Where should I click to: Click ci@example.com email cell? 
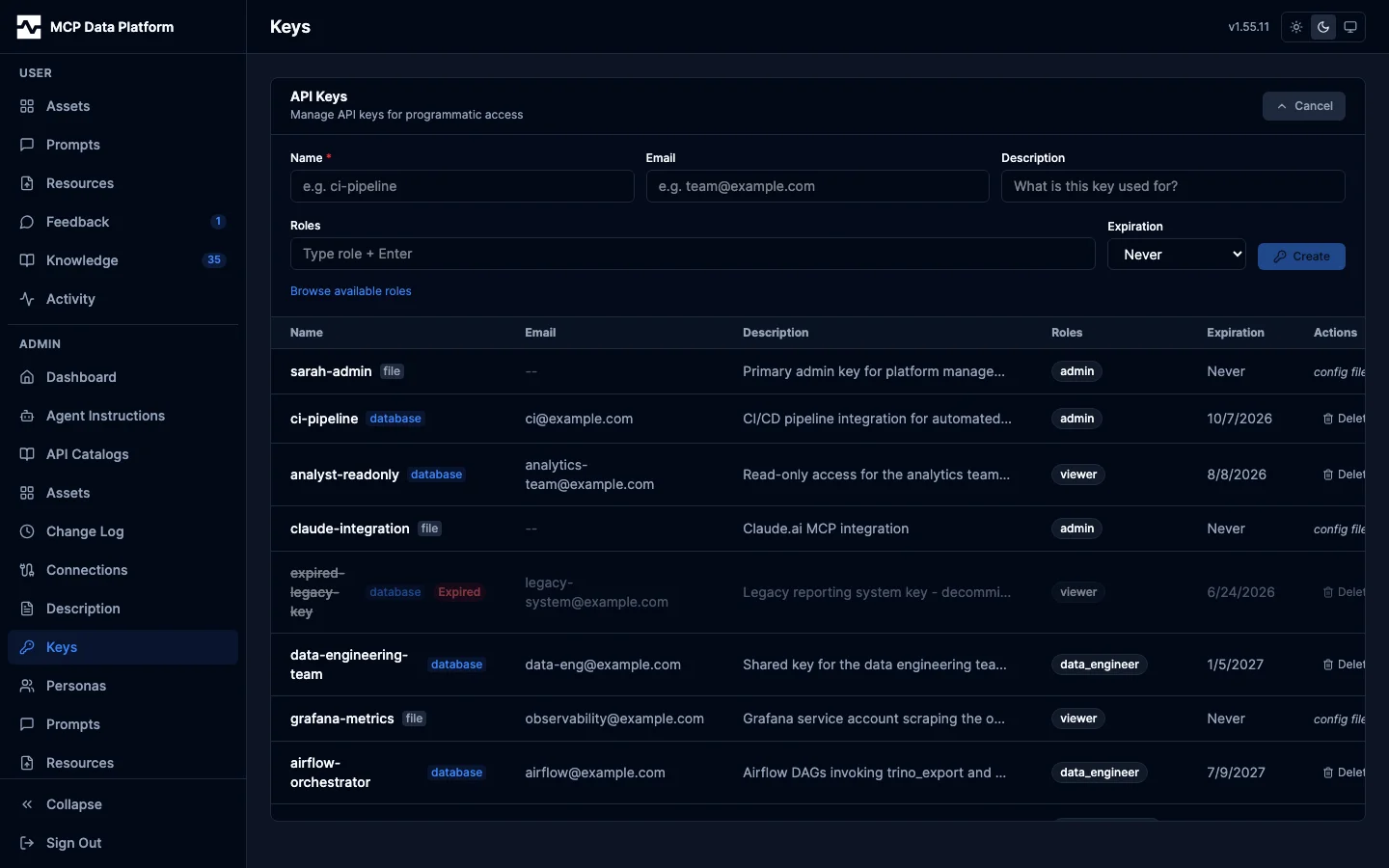(579, 419)
